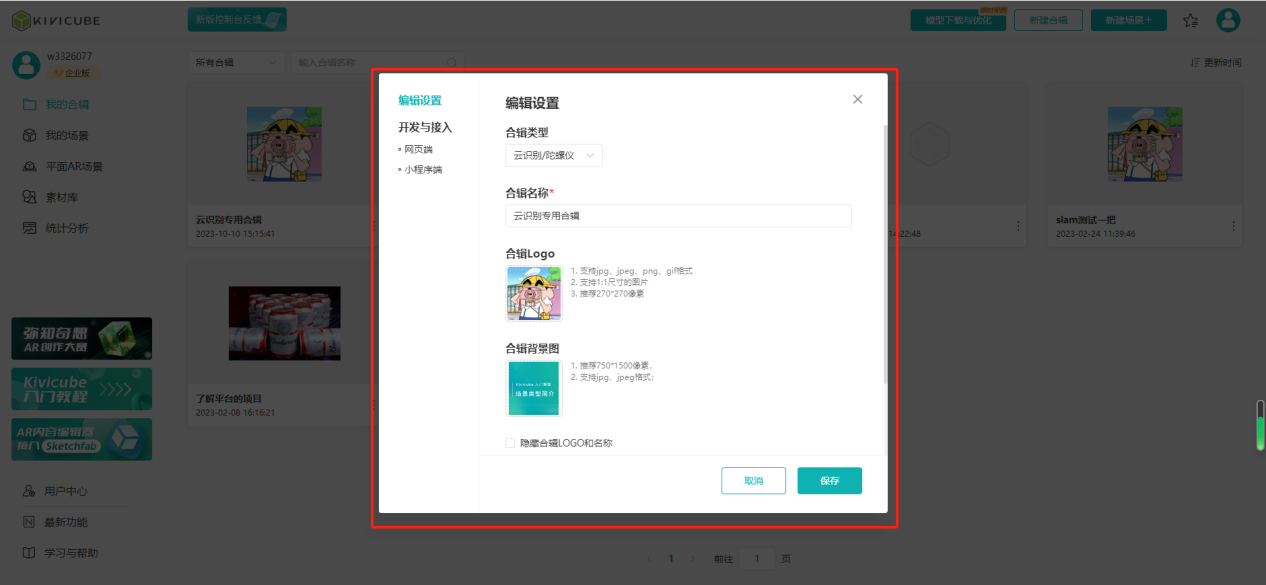Open the 所有合辑 filter dropdown

pyautogui.click(x=235, y=62)
